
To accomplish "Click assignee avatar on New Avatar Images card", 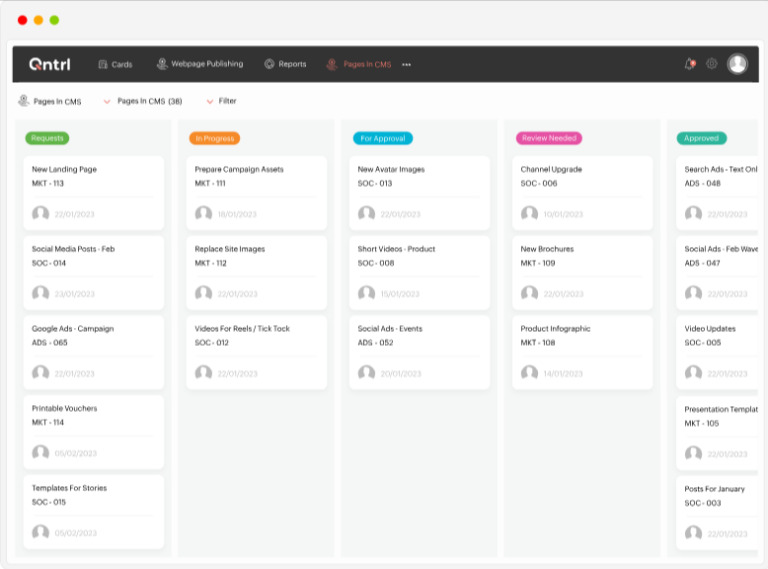I will tap(366, 213).
